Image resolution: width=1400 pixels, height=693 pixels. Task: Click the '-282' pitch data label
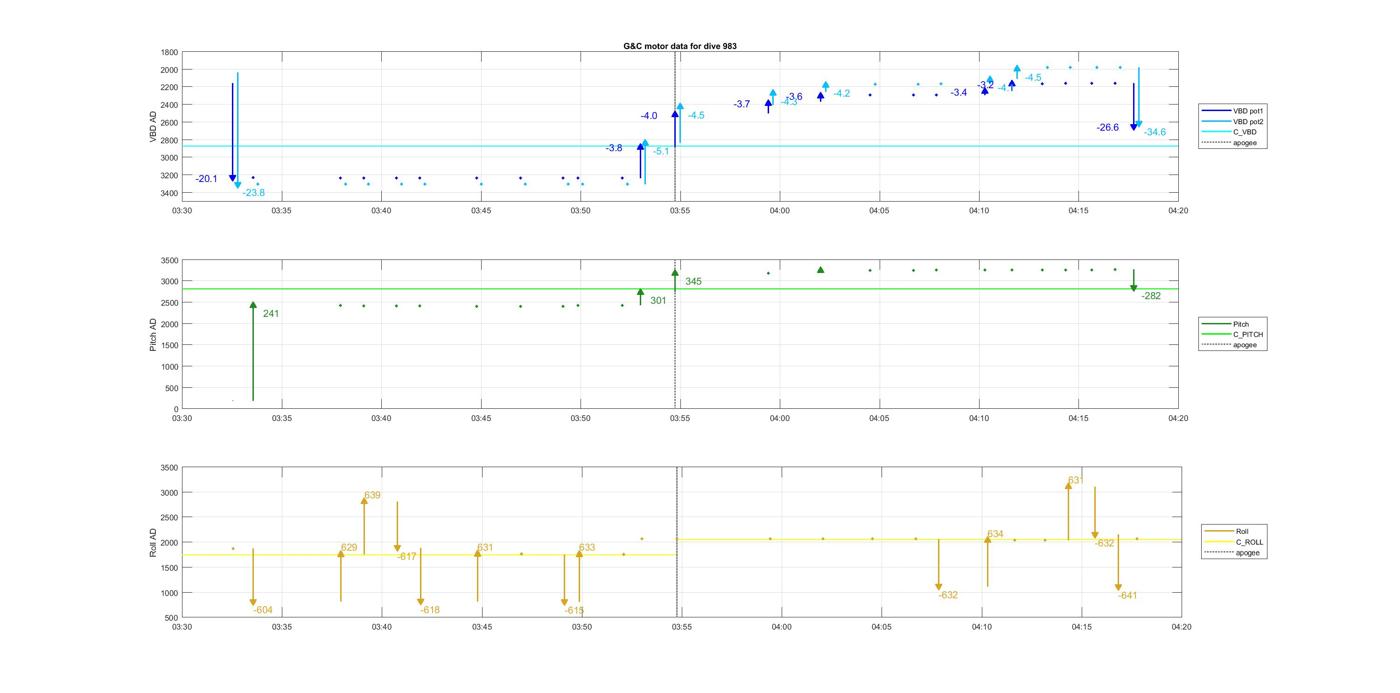pyautogui.click(x=1151, y=296)
